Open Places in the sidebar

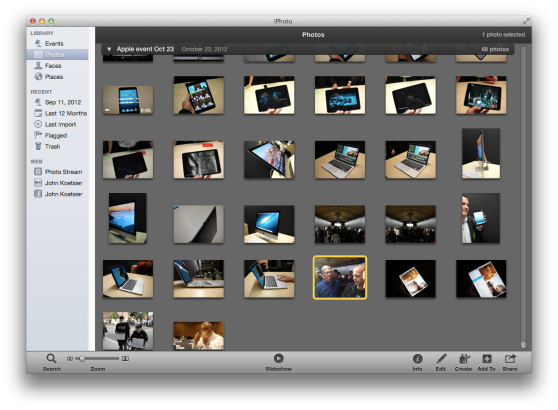point(54,77)
